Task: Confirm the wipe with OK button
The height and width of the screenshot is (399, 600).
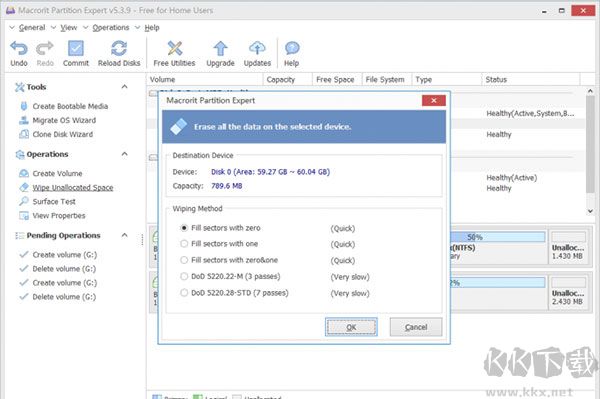Action: (351, 327)
